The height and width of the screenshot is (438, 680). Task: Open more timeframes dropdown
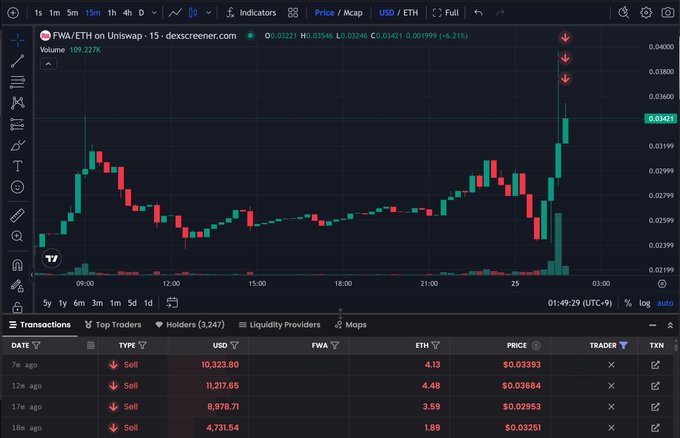pos(154,13)
